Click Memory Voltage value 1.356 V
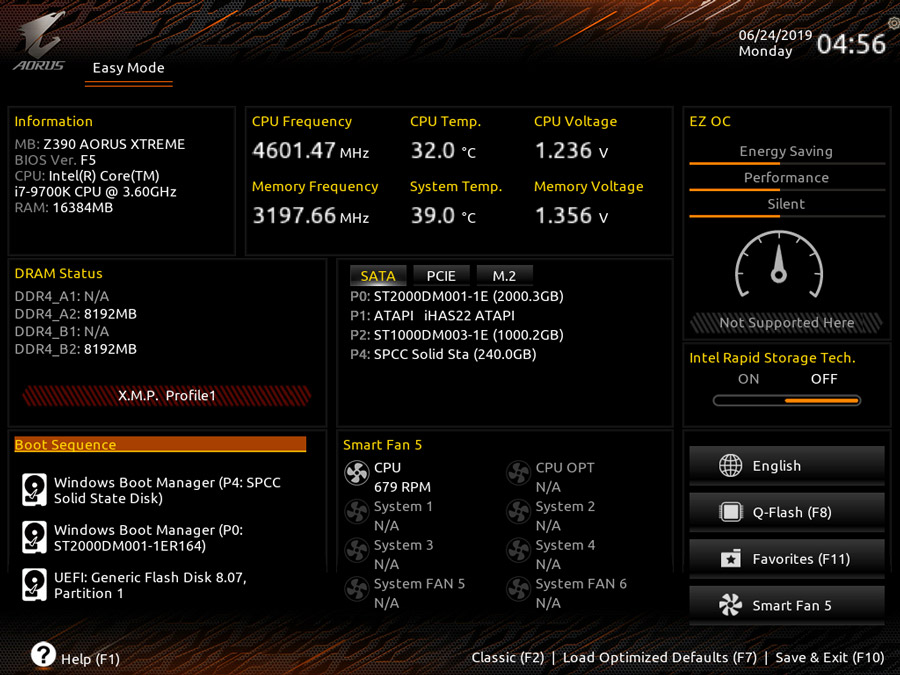Viewport: 900px width, 675px height. click(571, 216)
